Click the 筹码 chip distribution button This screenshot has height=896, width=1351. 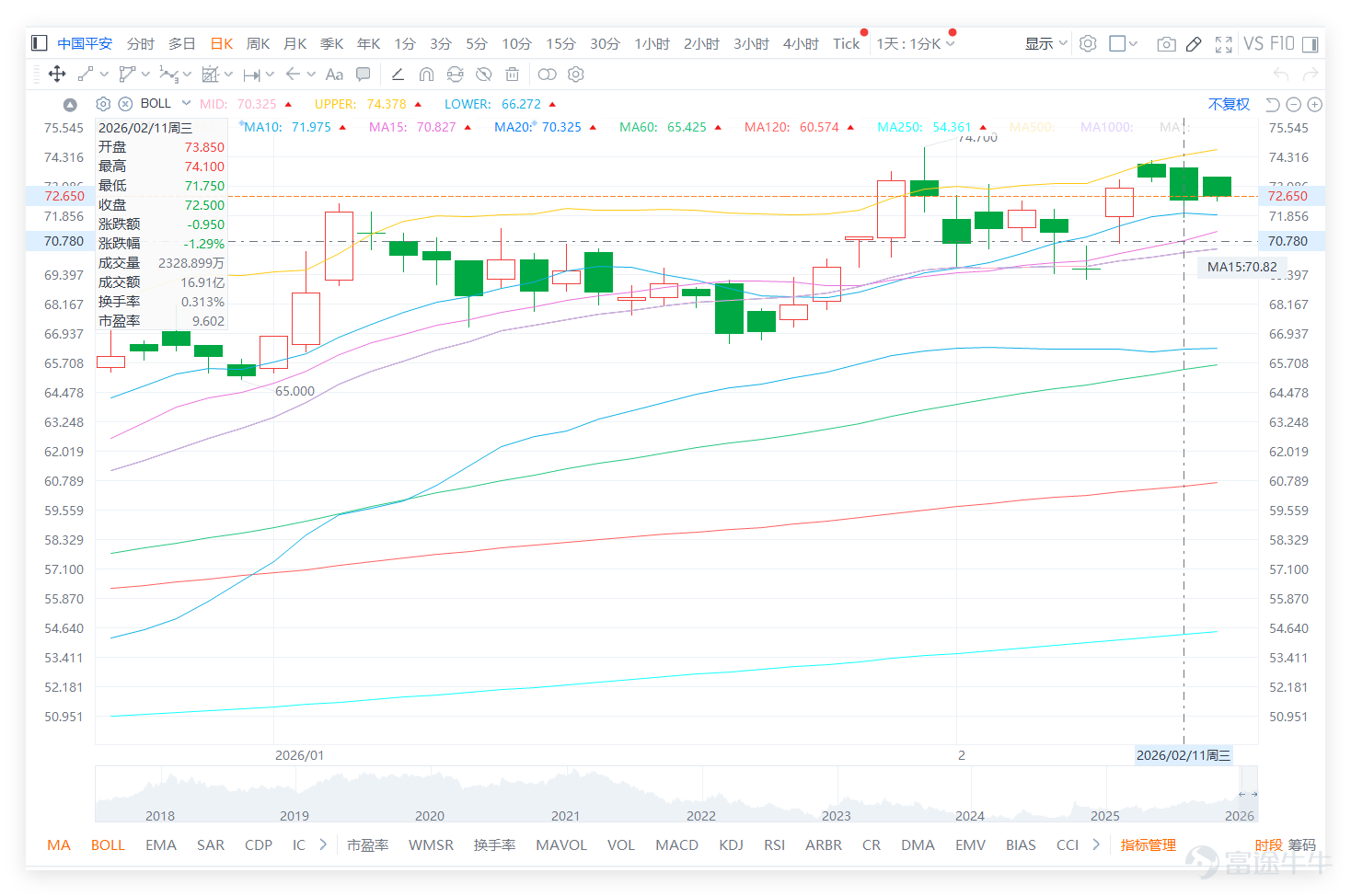coord(1301,844)
